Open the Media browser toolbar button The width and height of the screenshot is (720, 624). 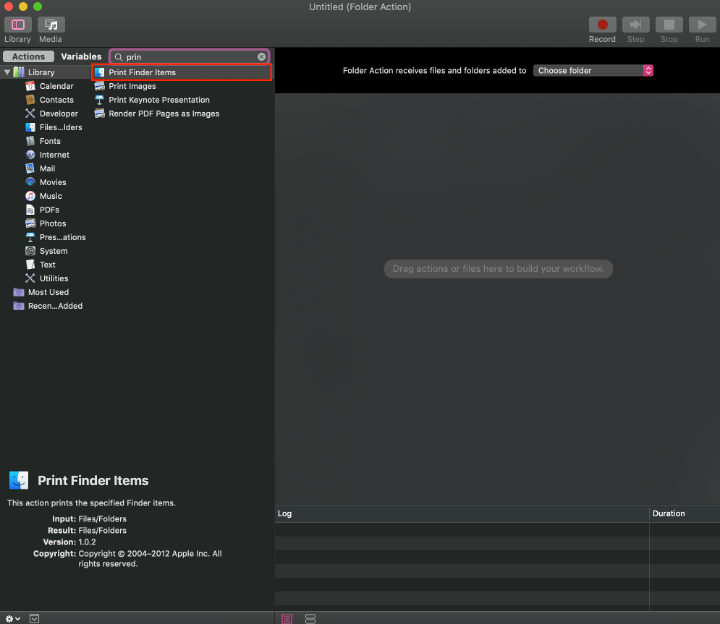click(x=51, y=25)
